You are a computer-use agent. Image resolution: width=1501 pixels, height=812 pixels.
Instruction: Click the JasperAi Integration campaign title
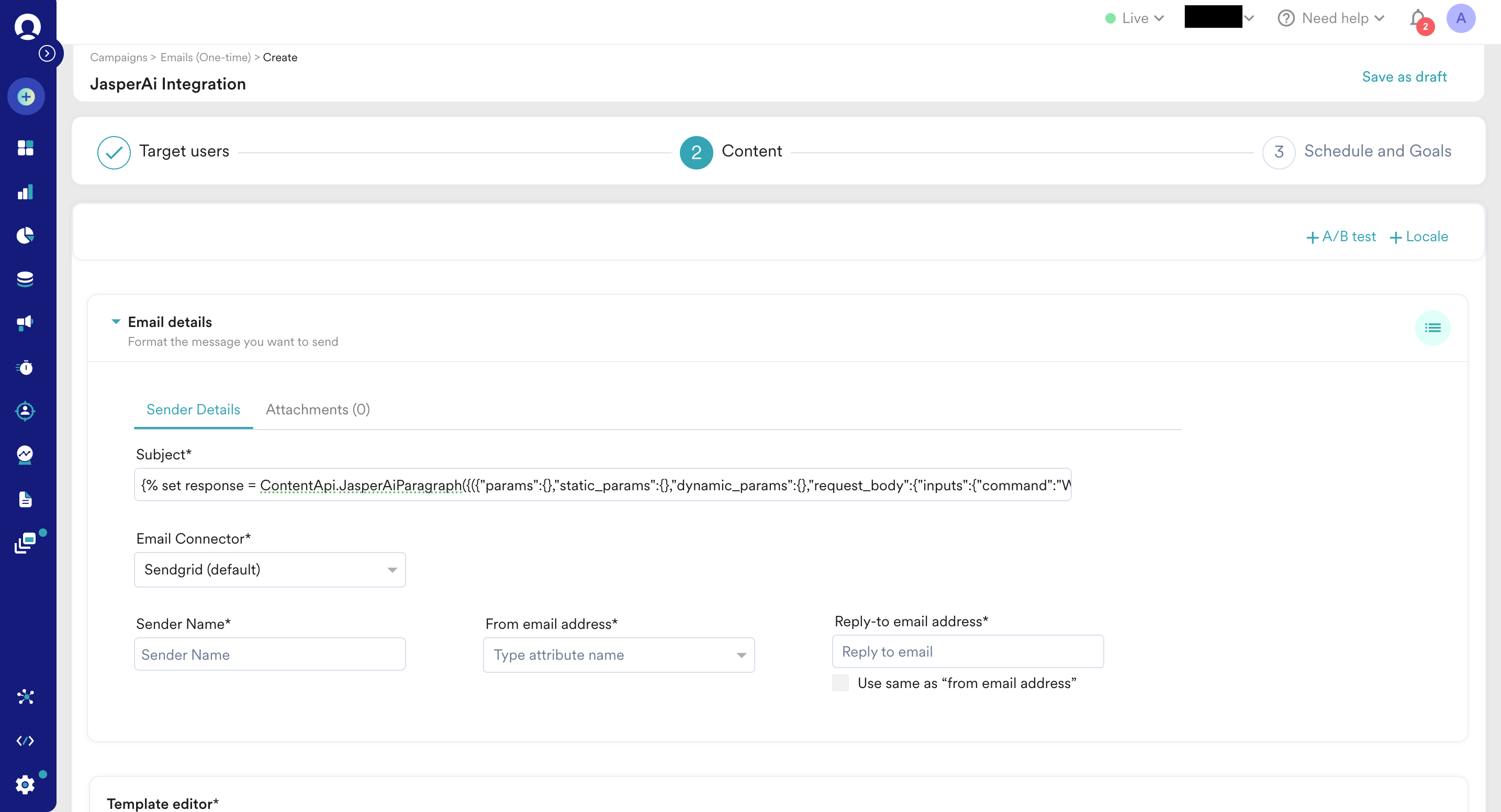pos(168,84)
